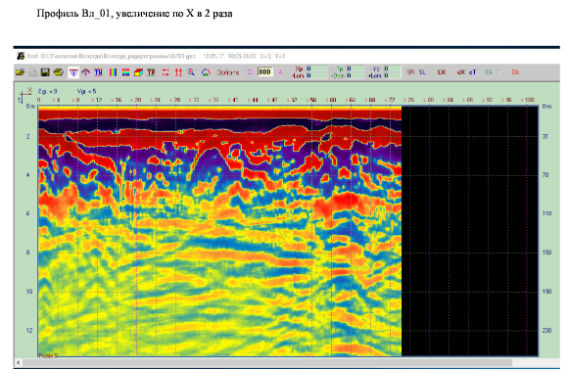Toggle the eT toolbar button

point(472,72)
